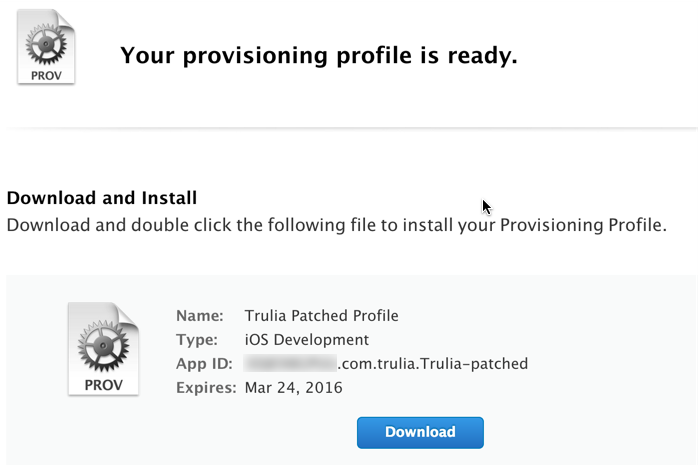Click the instruction sentence about double clicking the file
Image resolution: width=699 pixels, height=465 pixels.
point(337,225)
